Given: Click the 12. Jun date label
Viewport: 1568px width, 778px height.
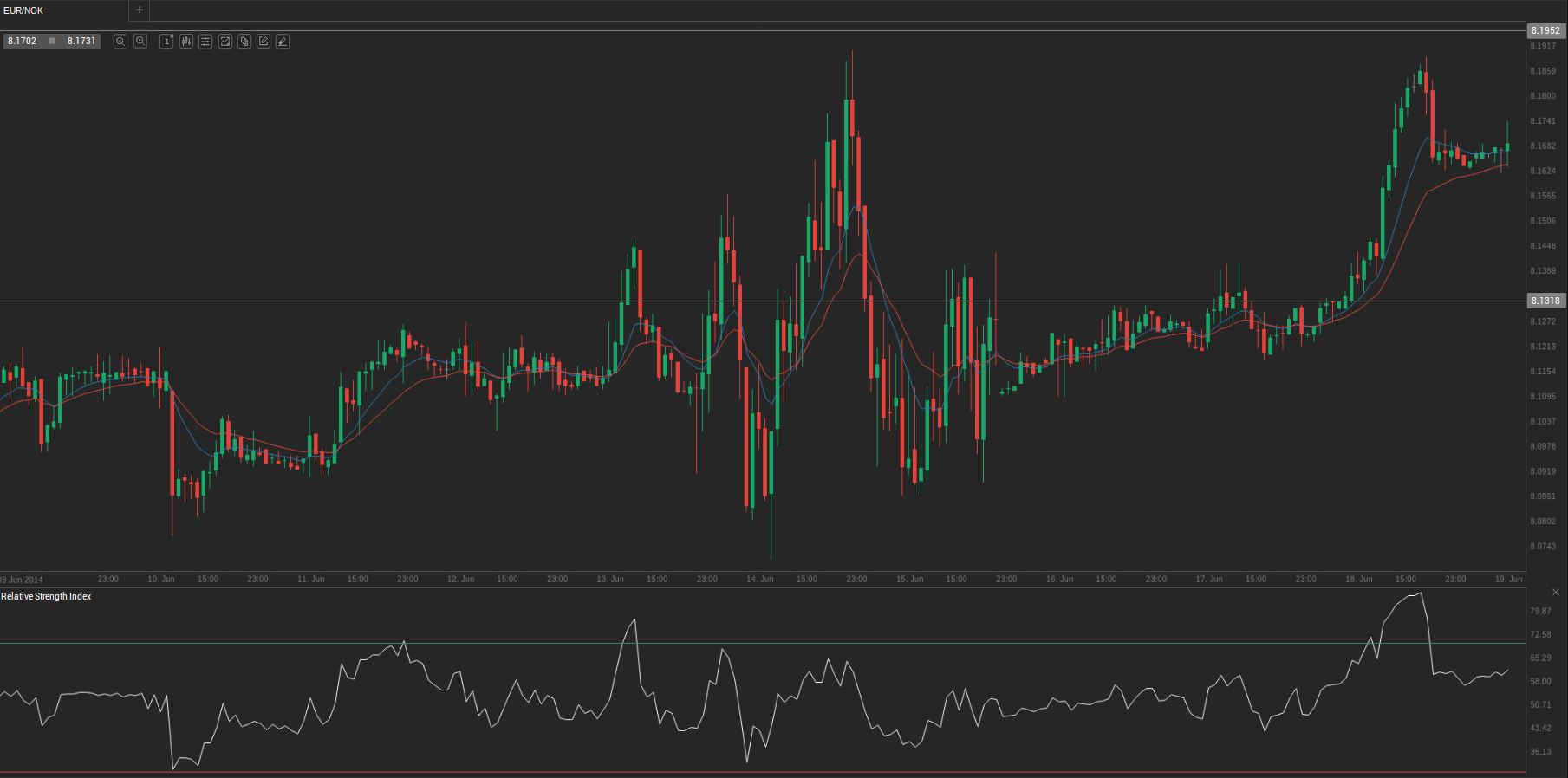Looking at the screenshot, I should click(x=461, y=579).
